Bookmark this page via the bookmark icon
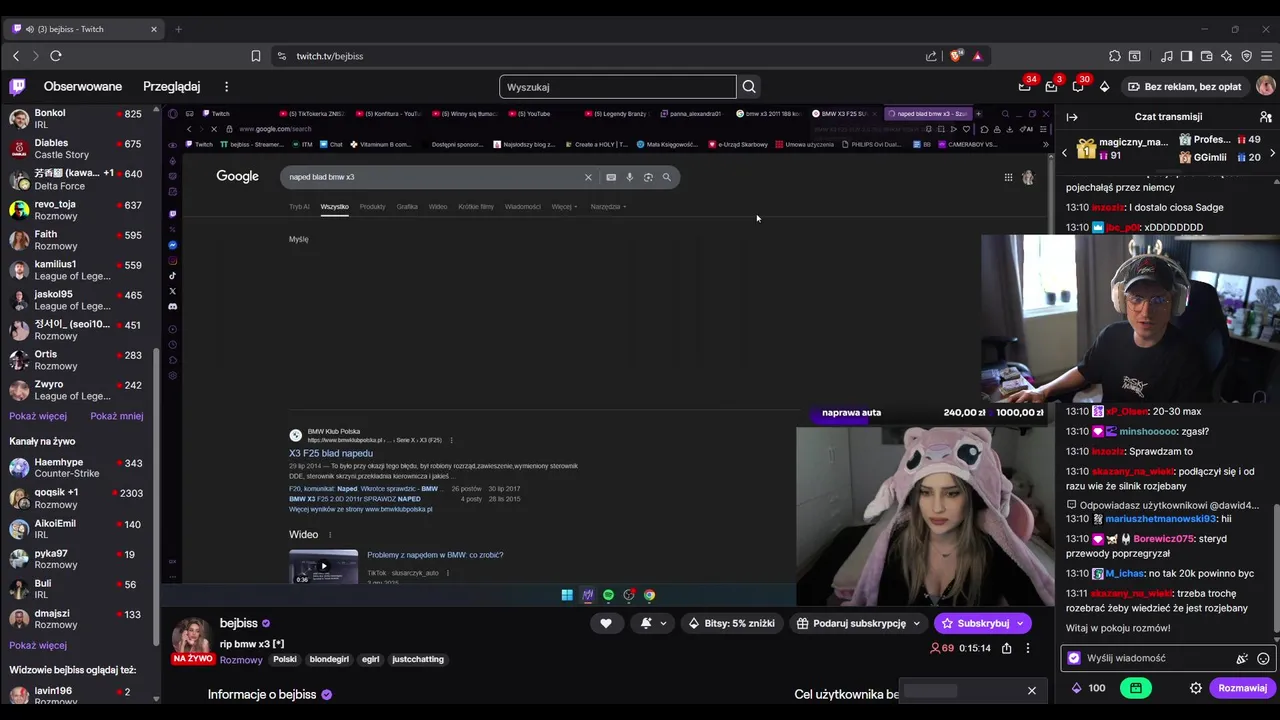 256,56
